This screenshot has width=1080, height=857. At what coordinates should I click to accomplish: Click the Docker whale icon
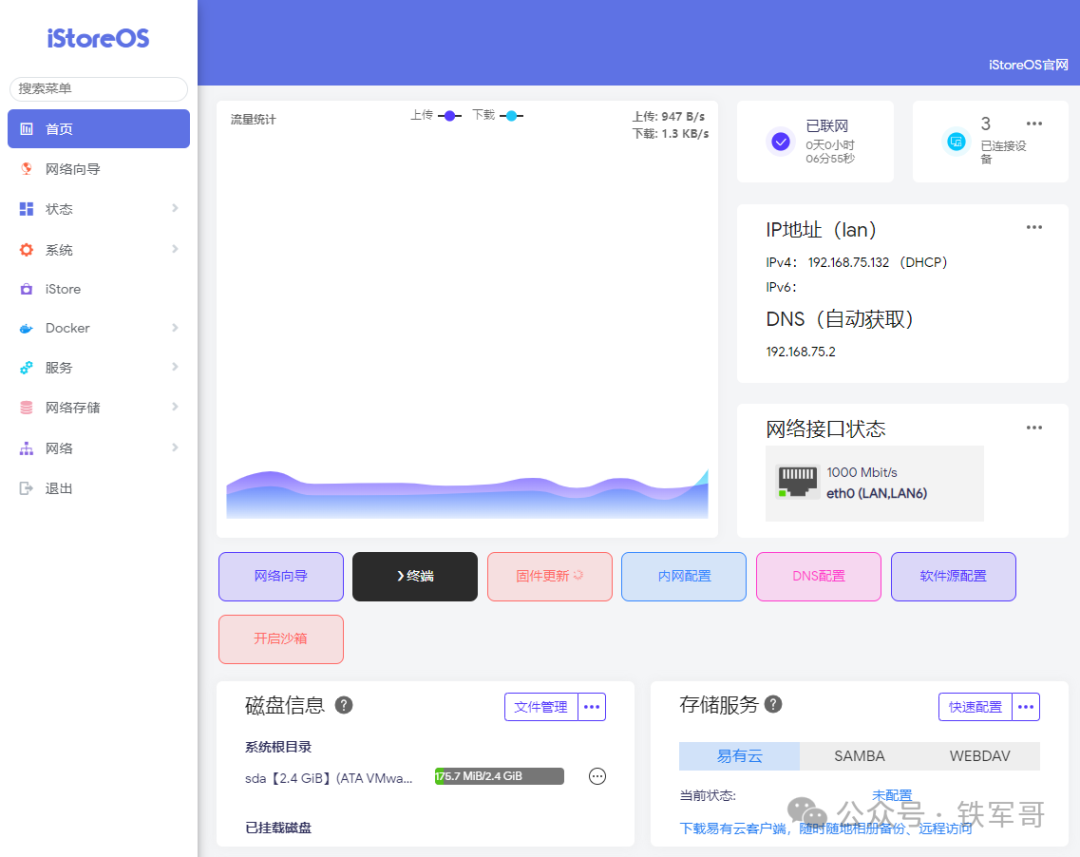coord(26,329)
